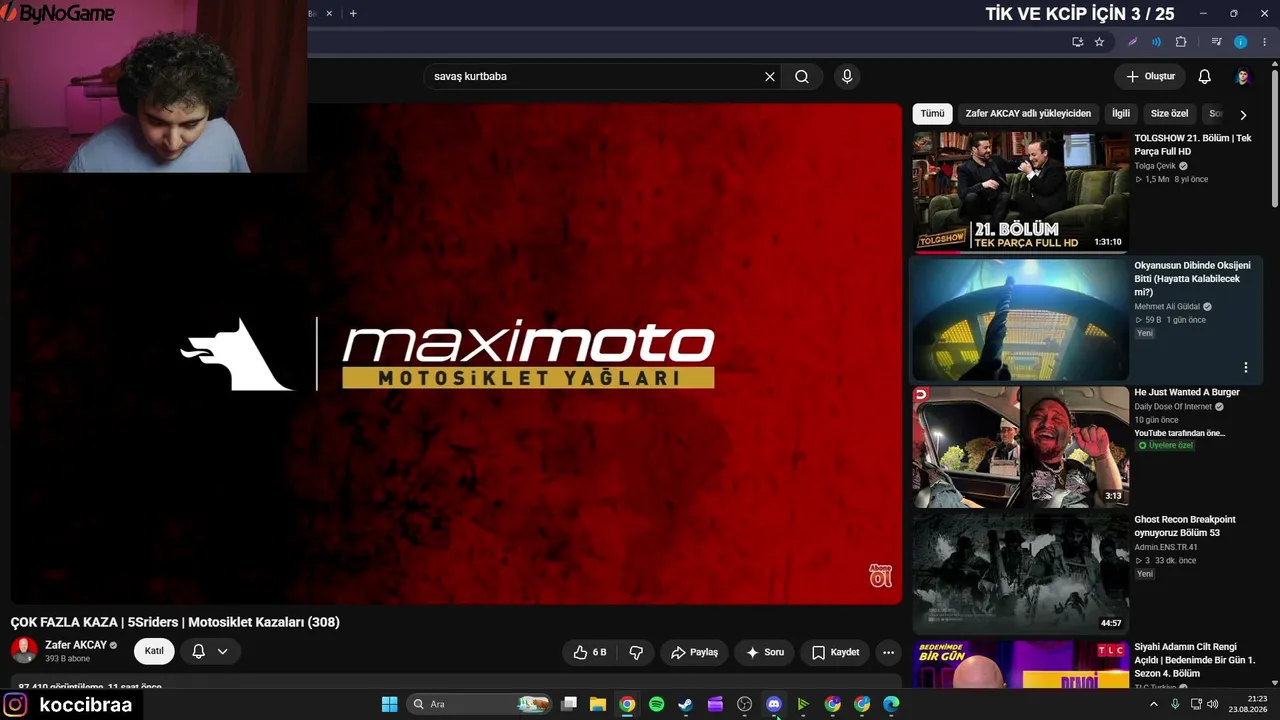
Task: Open the Ghost Recon Breakpoint video thumbnail
Action: click(x=1020, y=573)
